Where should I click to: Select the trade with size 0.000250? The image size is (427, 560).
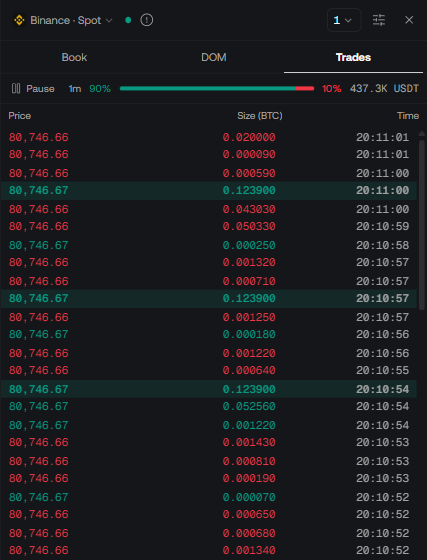coord(209,245)
